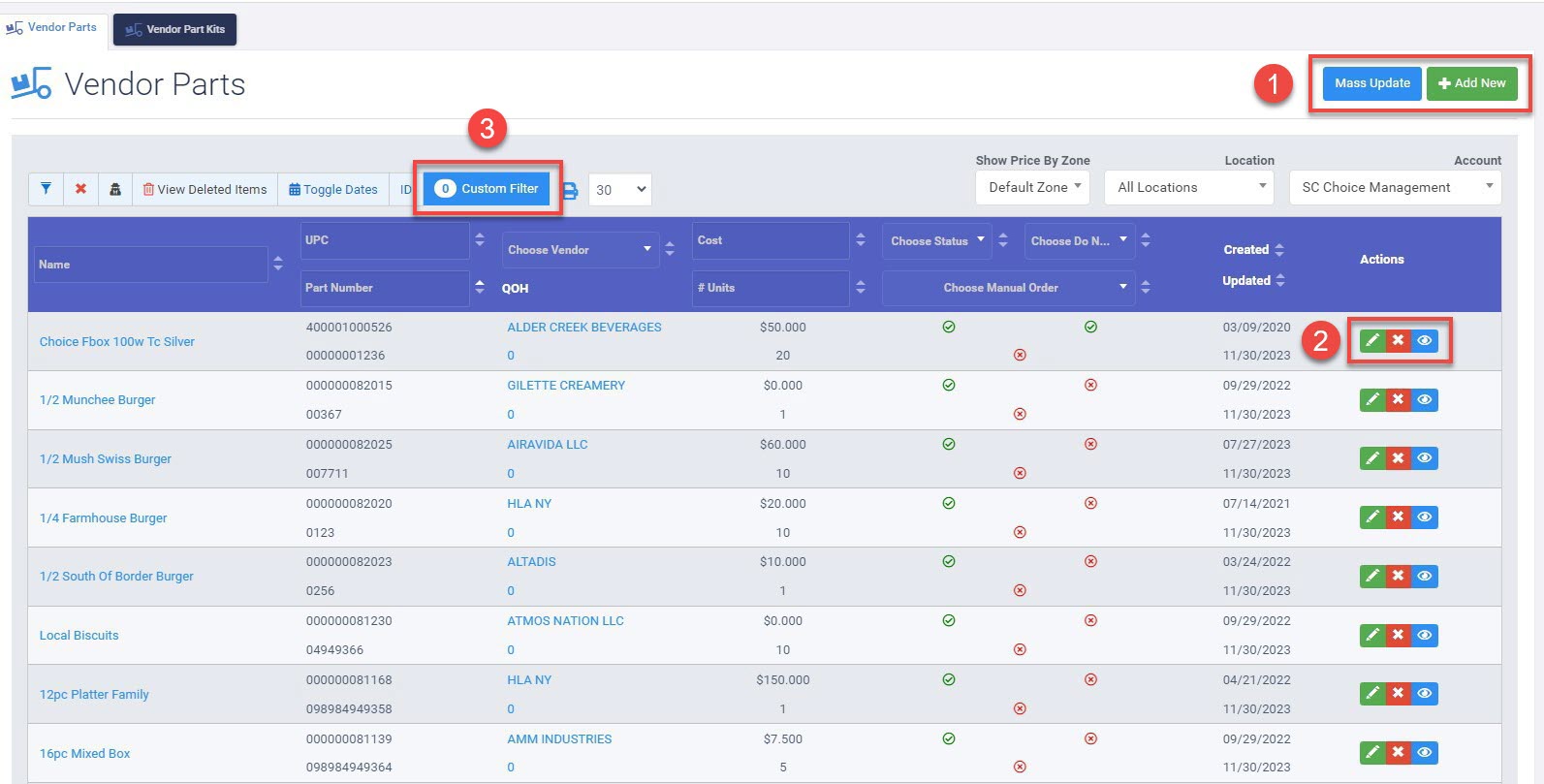Screen dimensions: 1544x784
Task: Edit Choice Fbox 100w Tc Silver with pencil icon
Action: coord(1372,340)
